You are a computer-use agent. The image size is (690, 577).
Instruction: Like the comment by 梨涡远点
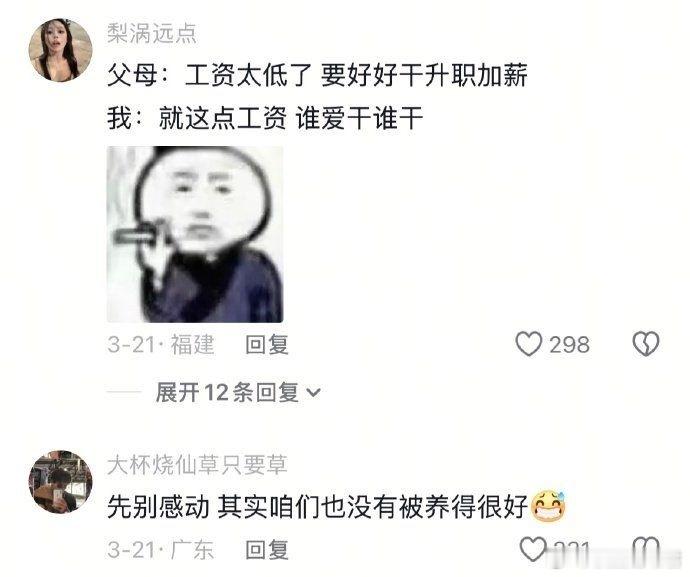point(529,344)
